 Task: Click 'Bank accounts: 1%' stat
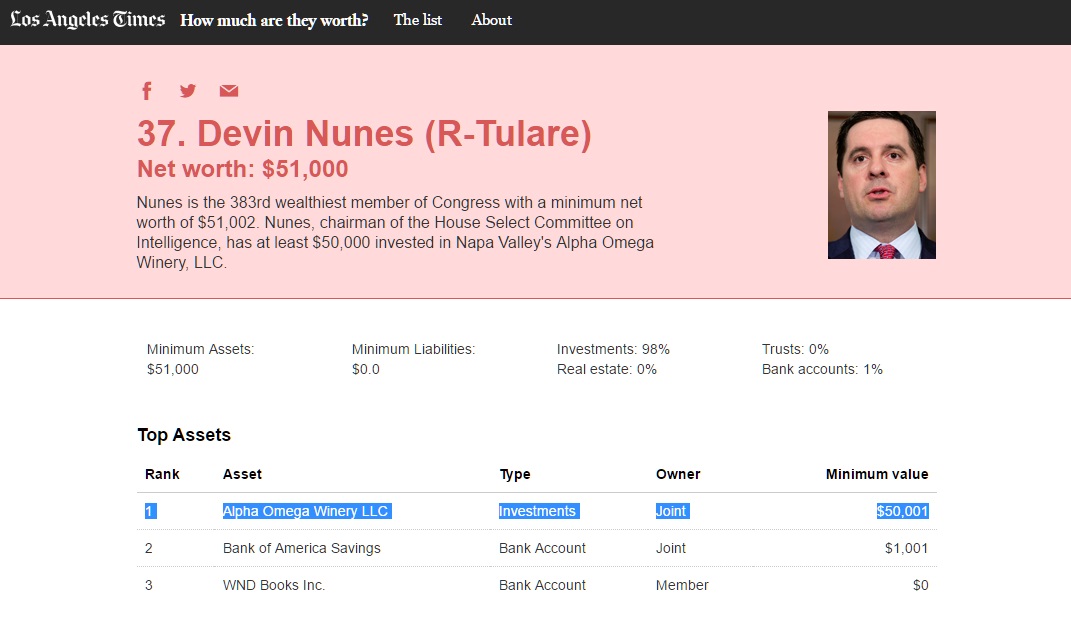[x=822, y=369]
